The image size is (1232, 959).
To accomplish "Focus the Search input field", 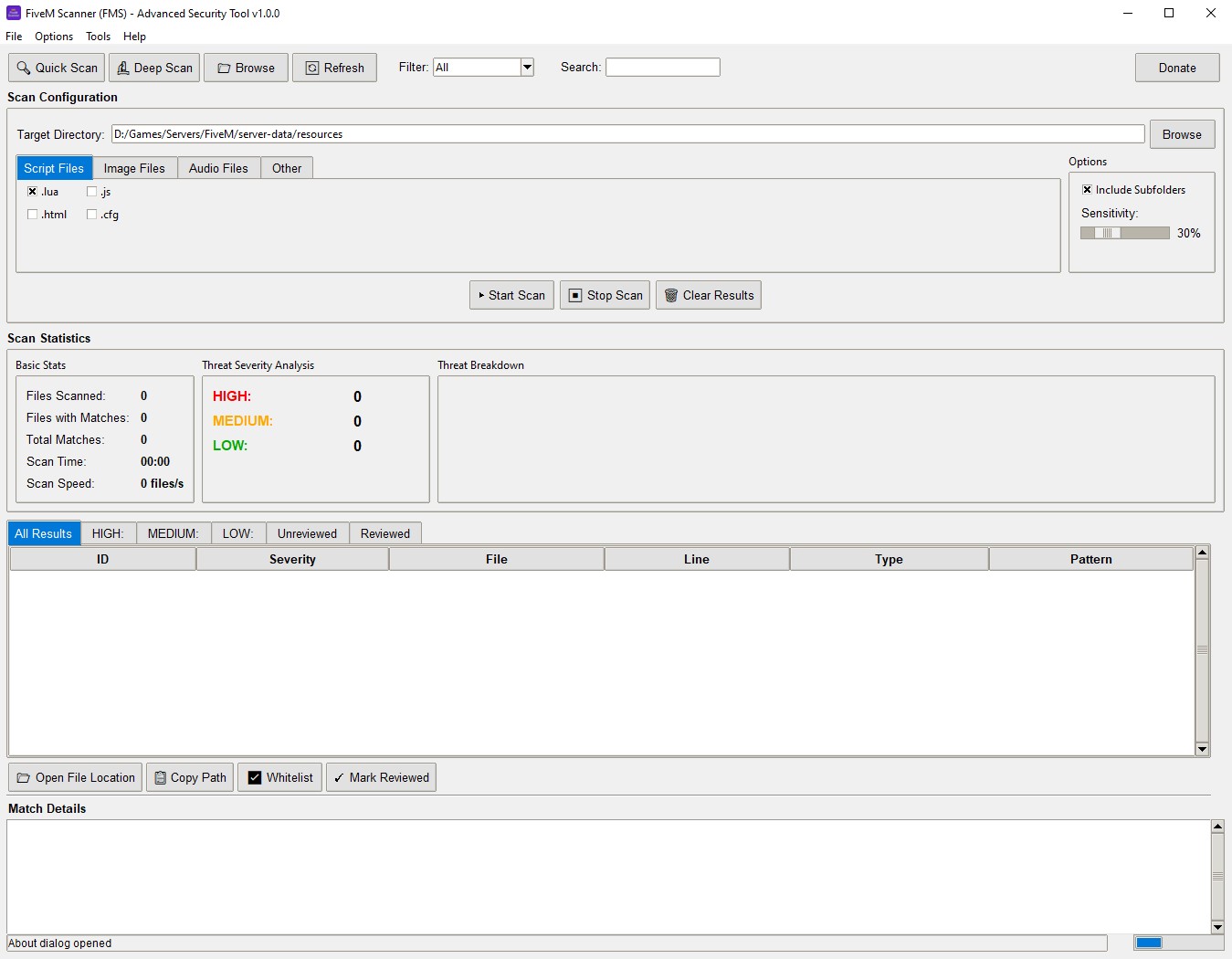I will tap(663, 67).
